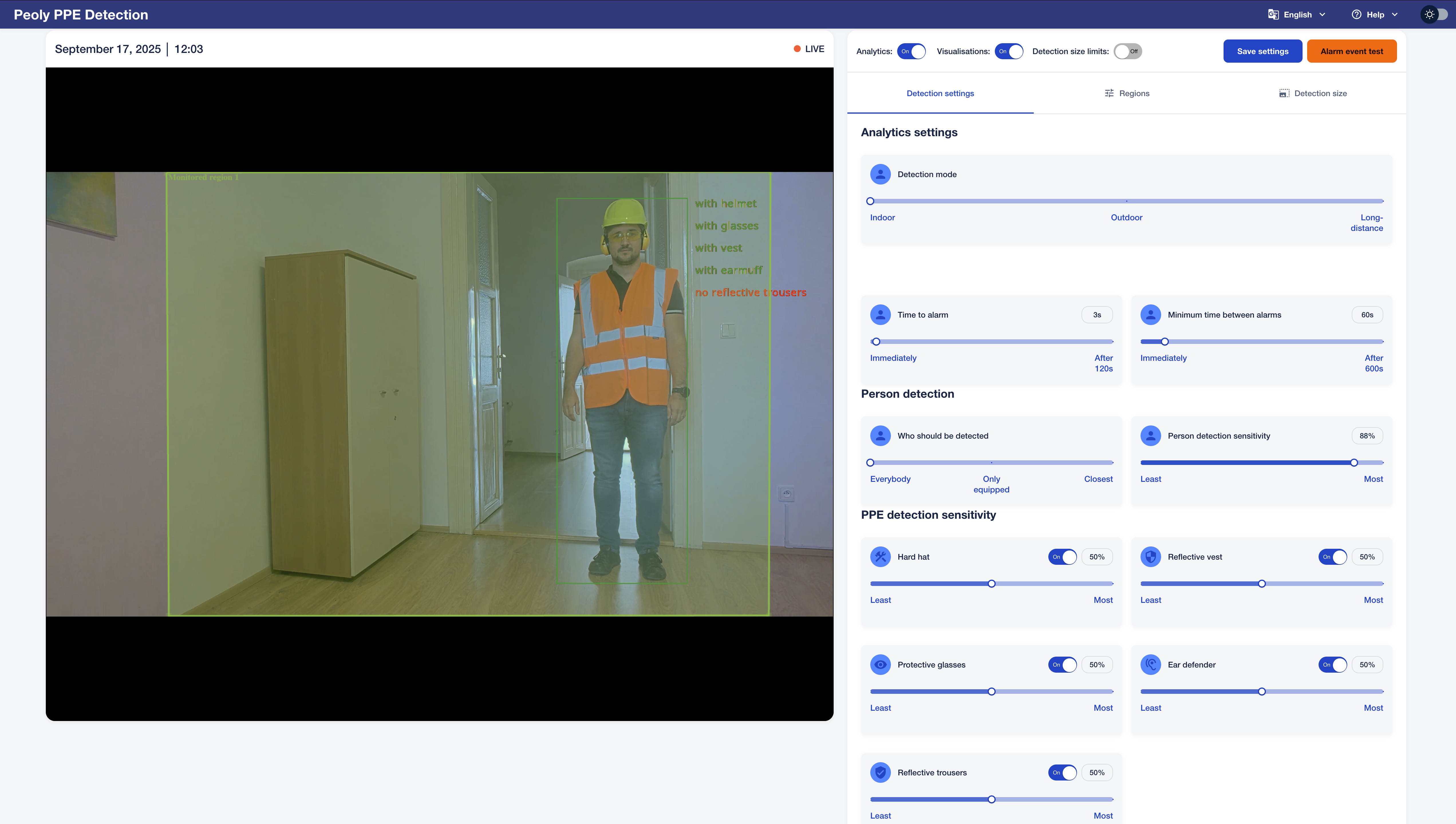Enable Detection size limits toggle
Image resolution: width=1456 pixels, height=824 pixels.
pos(1128,51)
